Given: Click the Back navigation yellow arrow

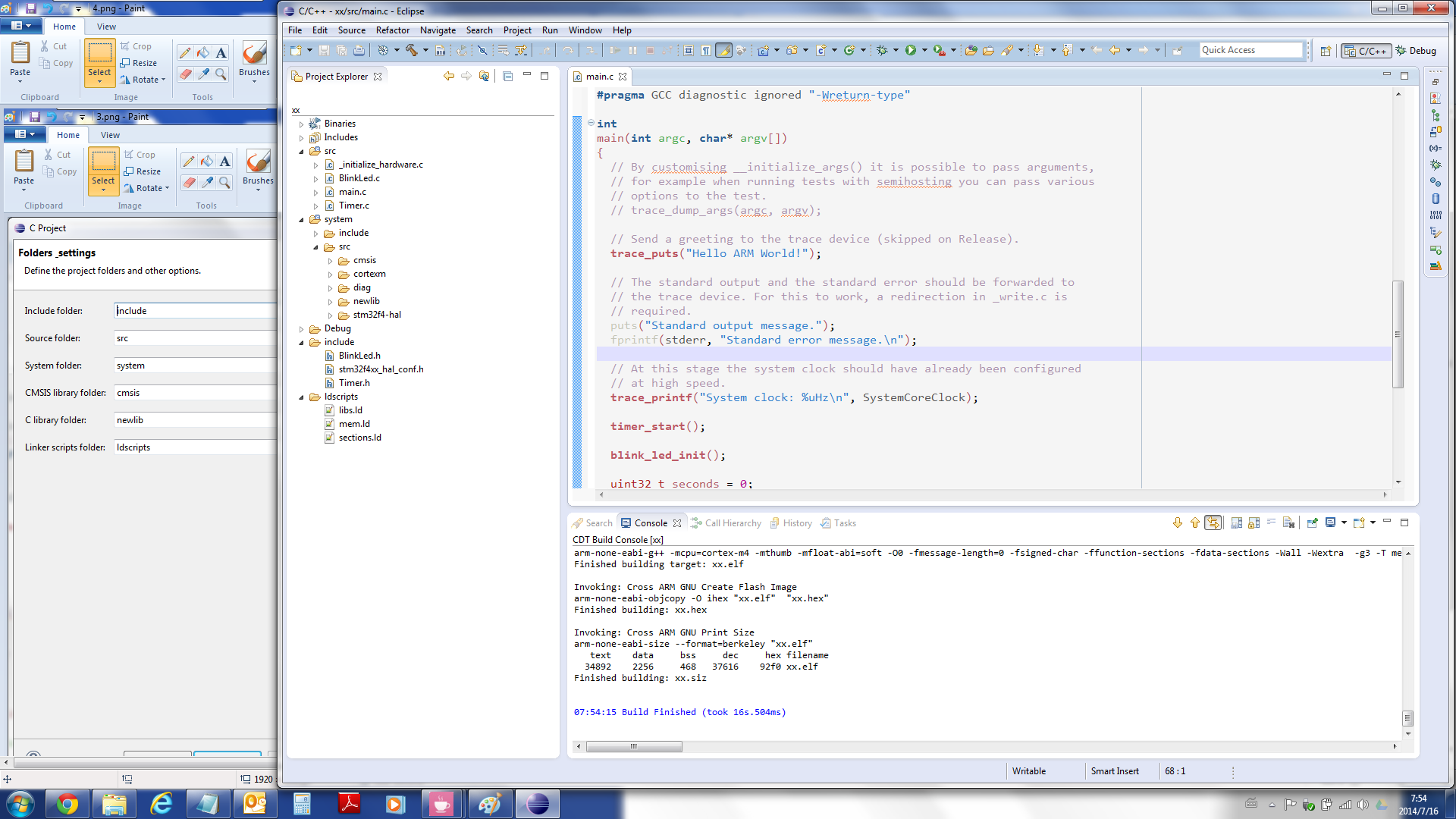Looking at the screenshot, I should (1115, 51).
